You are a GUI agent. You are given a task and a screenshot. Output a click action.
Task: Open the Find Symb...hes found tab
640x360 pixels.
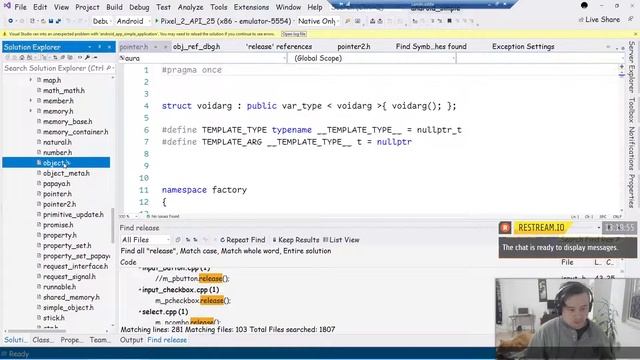point(431,47)
